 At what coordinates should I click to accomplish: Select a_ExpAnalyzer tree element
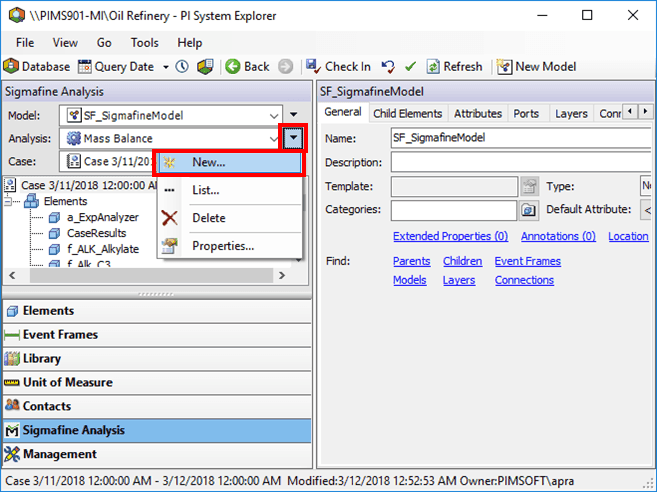(103, 218)
